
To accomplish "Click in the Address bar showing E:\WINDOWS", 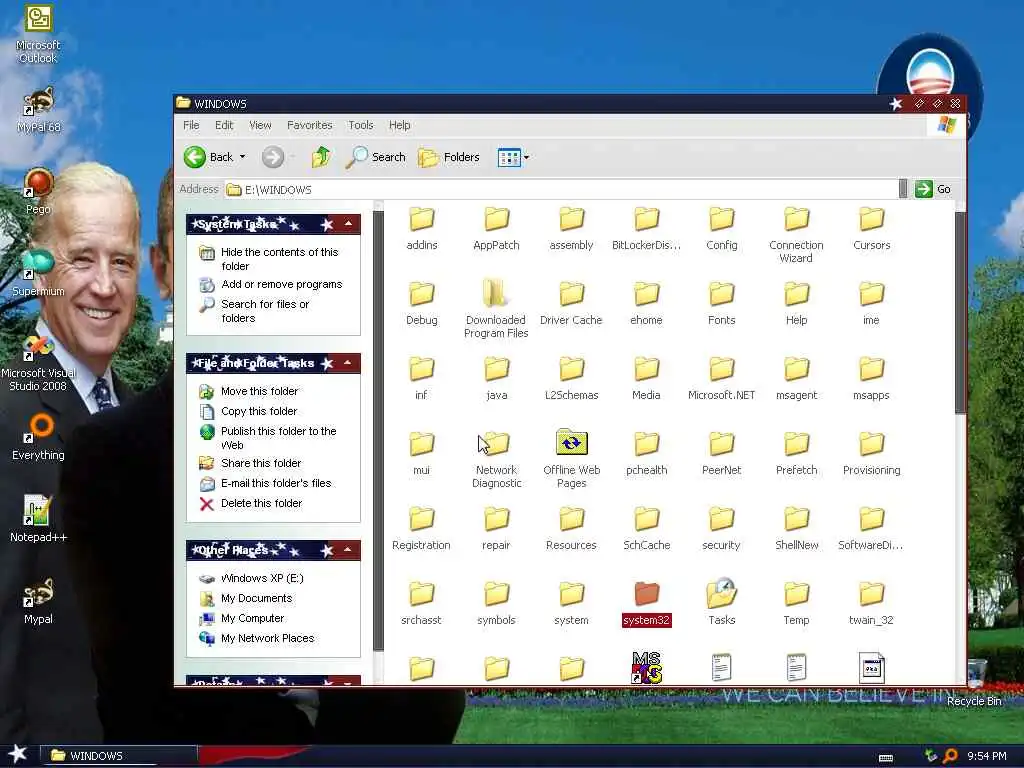I will pos(562,189).
